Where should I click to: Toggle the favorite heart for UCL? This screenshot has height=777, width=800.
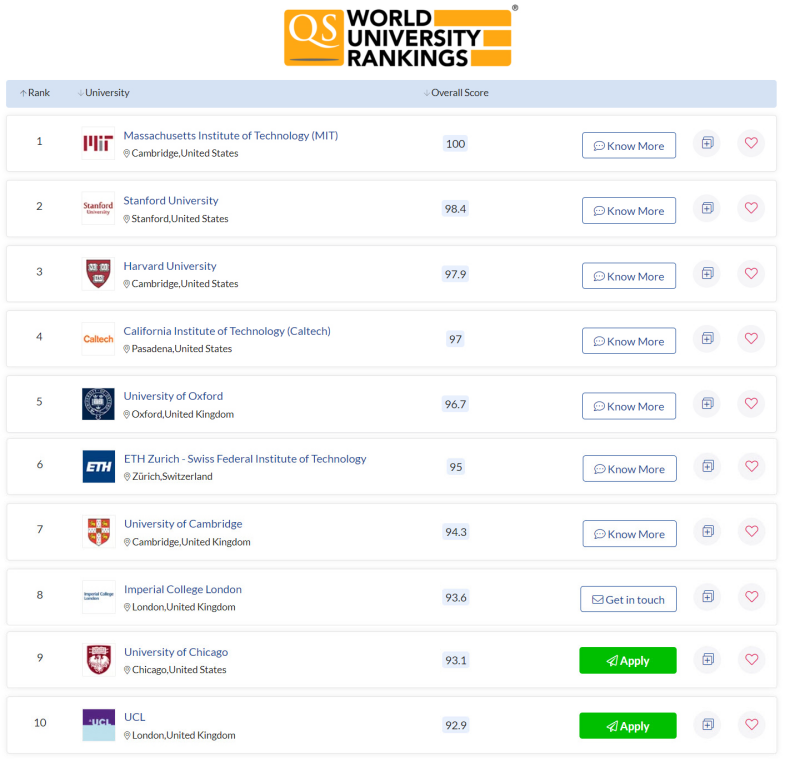pos(751,725)
